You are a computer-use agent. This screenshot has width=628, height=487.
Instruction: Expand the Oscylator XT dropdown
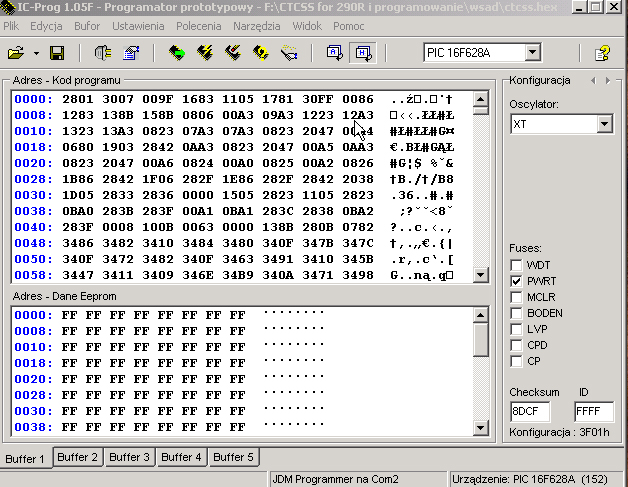tap(603, 125)
